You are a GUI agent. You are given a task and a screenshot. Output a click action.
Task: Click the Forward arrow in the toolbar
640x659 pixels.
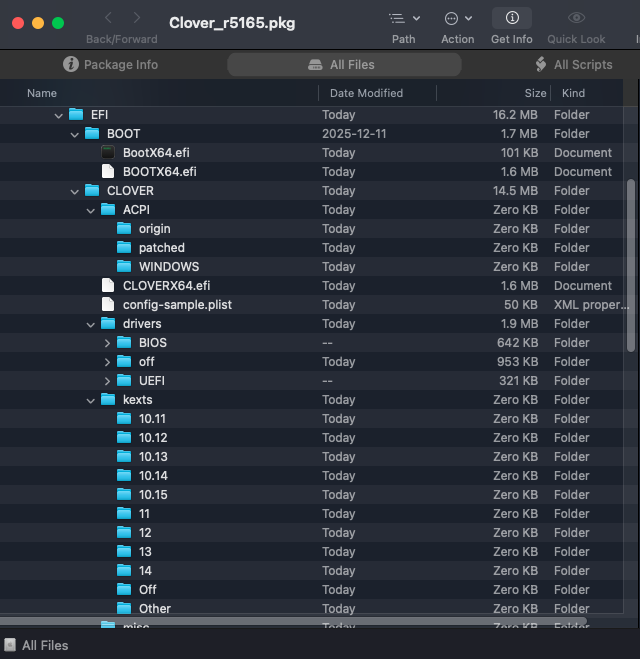coord(137,18)
